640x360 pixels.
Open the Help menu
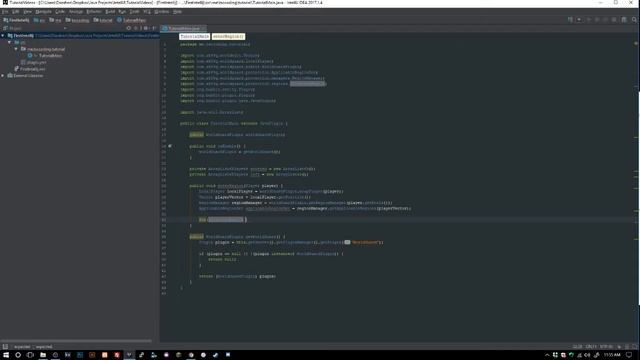(177, 12)
